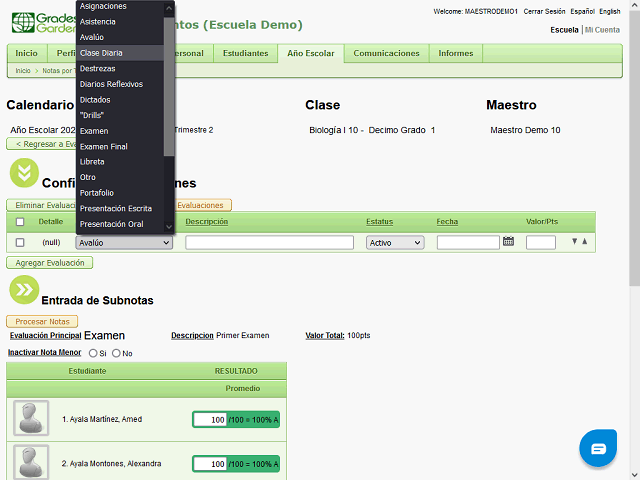The height and width of the screenshot is (480, 640).
Task: Switch to the Estudiantes tab
Action: (245, 53)
